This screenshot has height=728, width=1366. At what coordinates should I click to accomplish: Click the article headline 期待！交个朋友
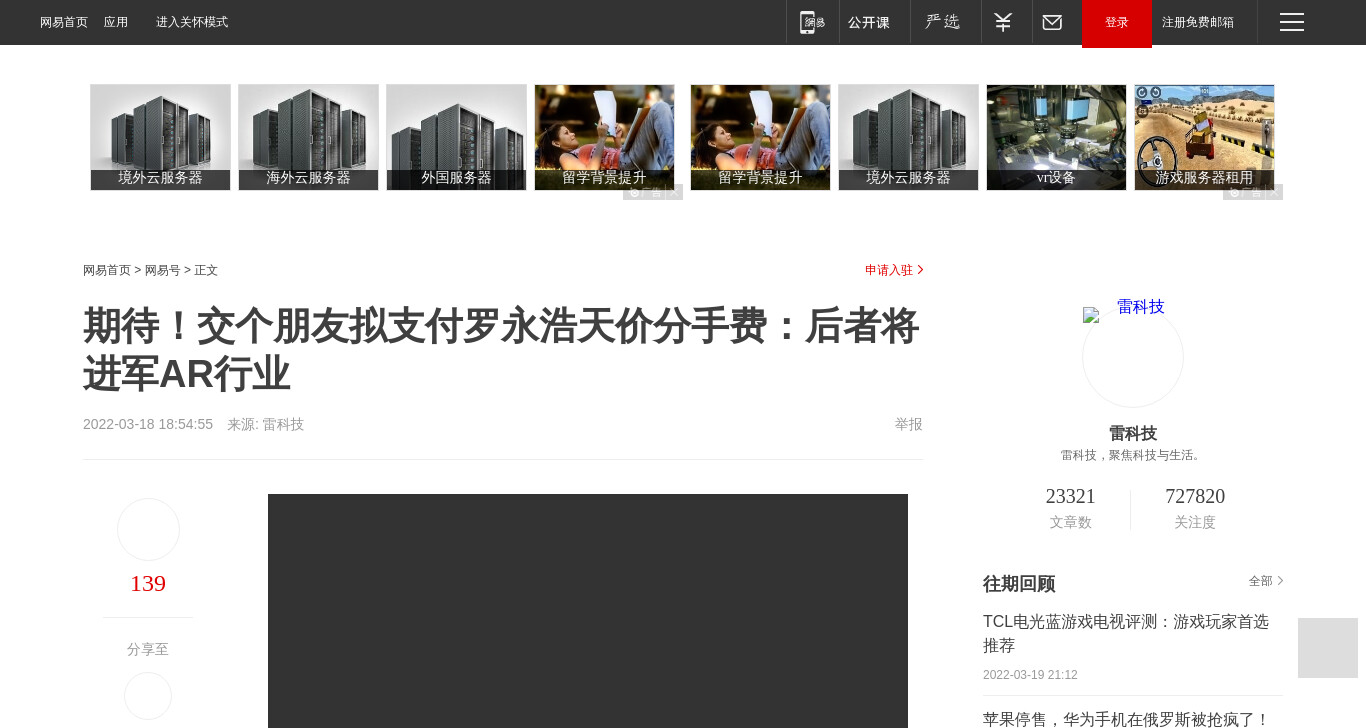coord(501,350)
